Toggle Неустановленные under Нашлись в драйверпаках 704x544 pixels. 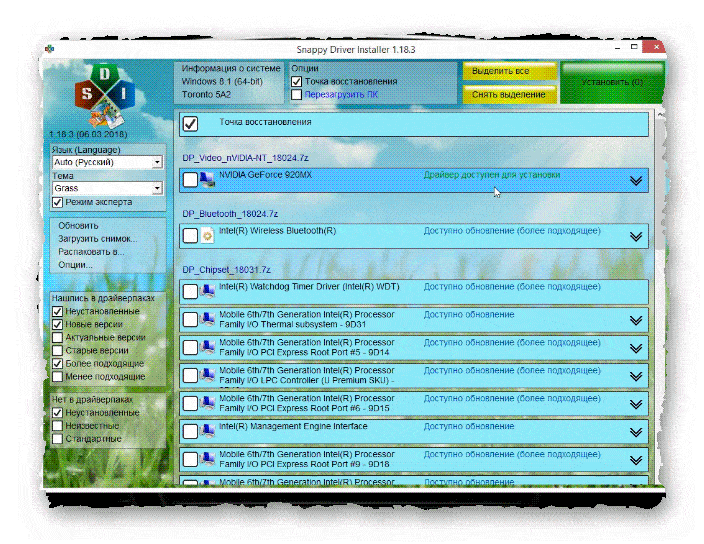point(57,311)
